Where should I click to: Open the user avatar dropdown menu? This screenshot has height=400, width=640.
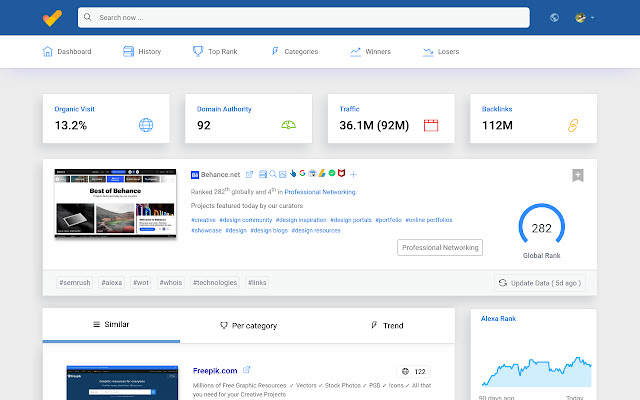click(x=584, y=18)
